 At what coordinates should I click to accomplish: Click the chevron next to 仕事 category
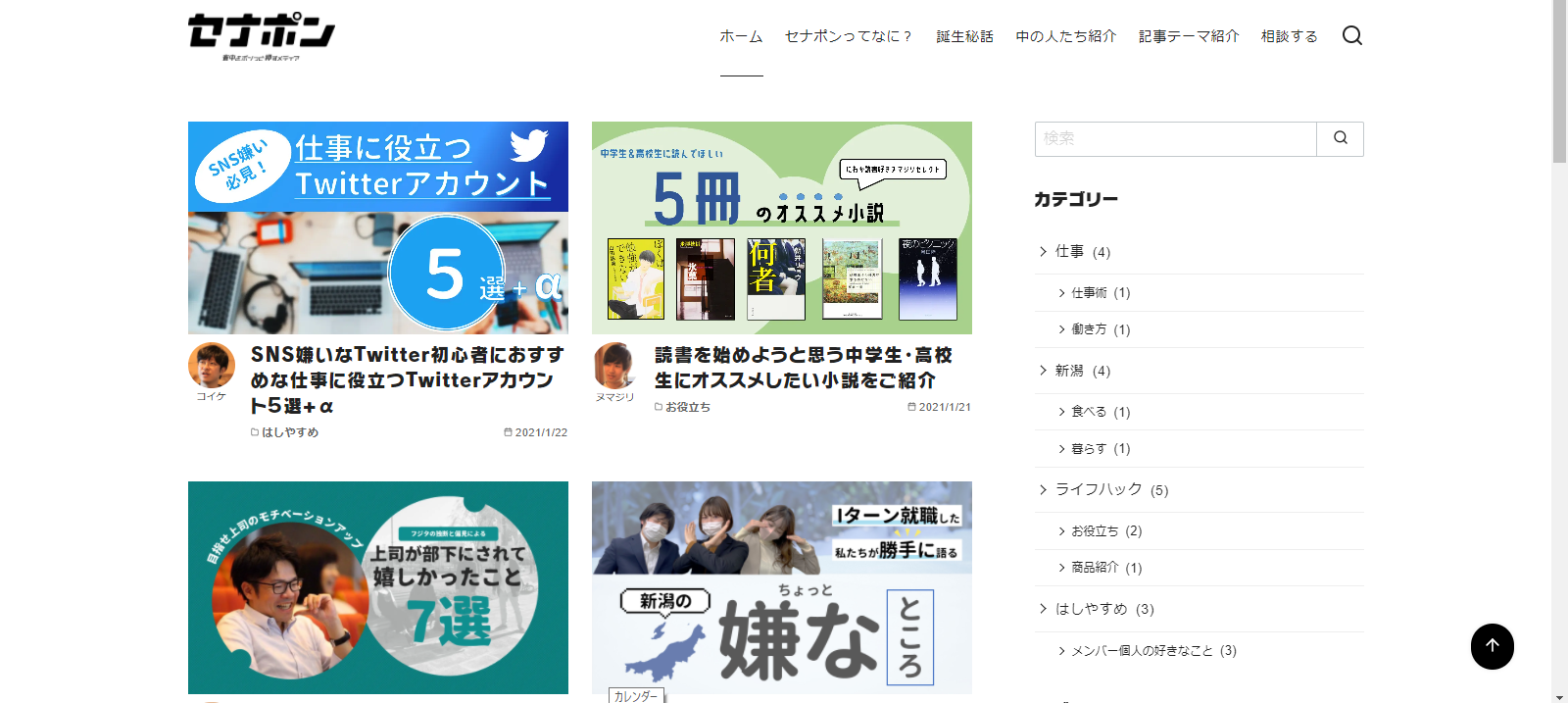pos(1043,252)
